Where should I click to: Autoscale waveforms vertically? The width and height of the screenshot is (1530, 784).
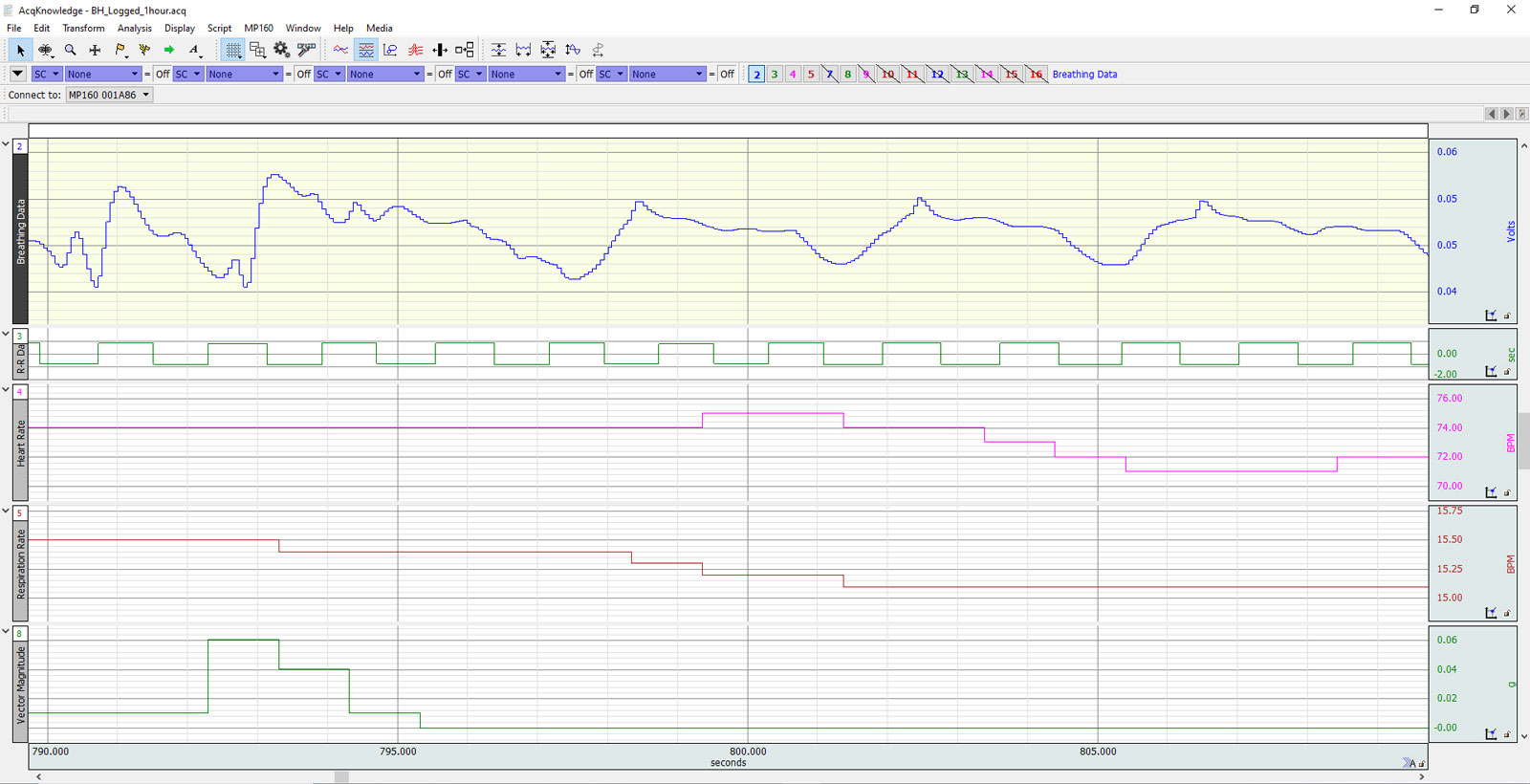point(498,50)
